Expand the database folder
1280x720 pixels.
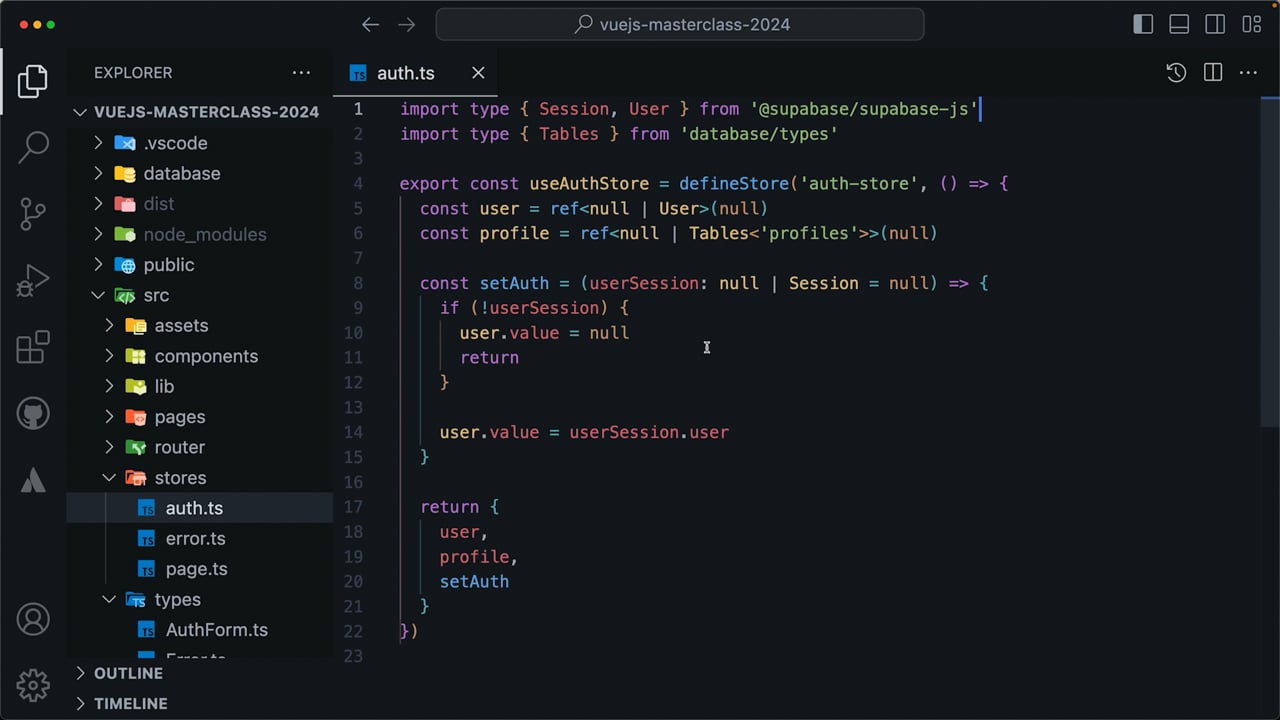pyautogui.click(x=200, y=173)
